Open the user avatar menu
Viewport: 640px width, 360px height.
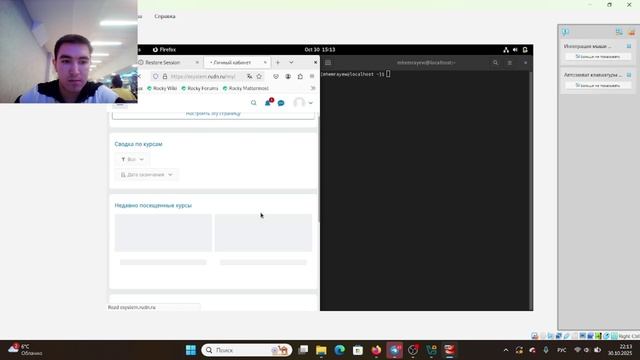click(303, 103)
